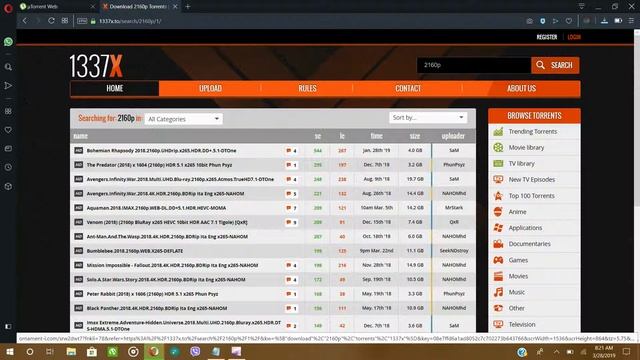640x360 pixels.
Task: Click the time column header
Action: (376, 136)
